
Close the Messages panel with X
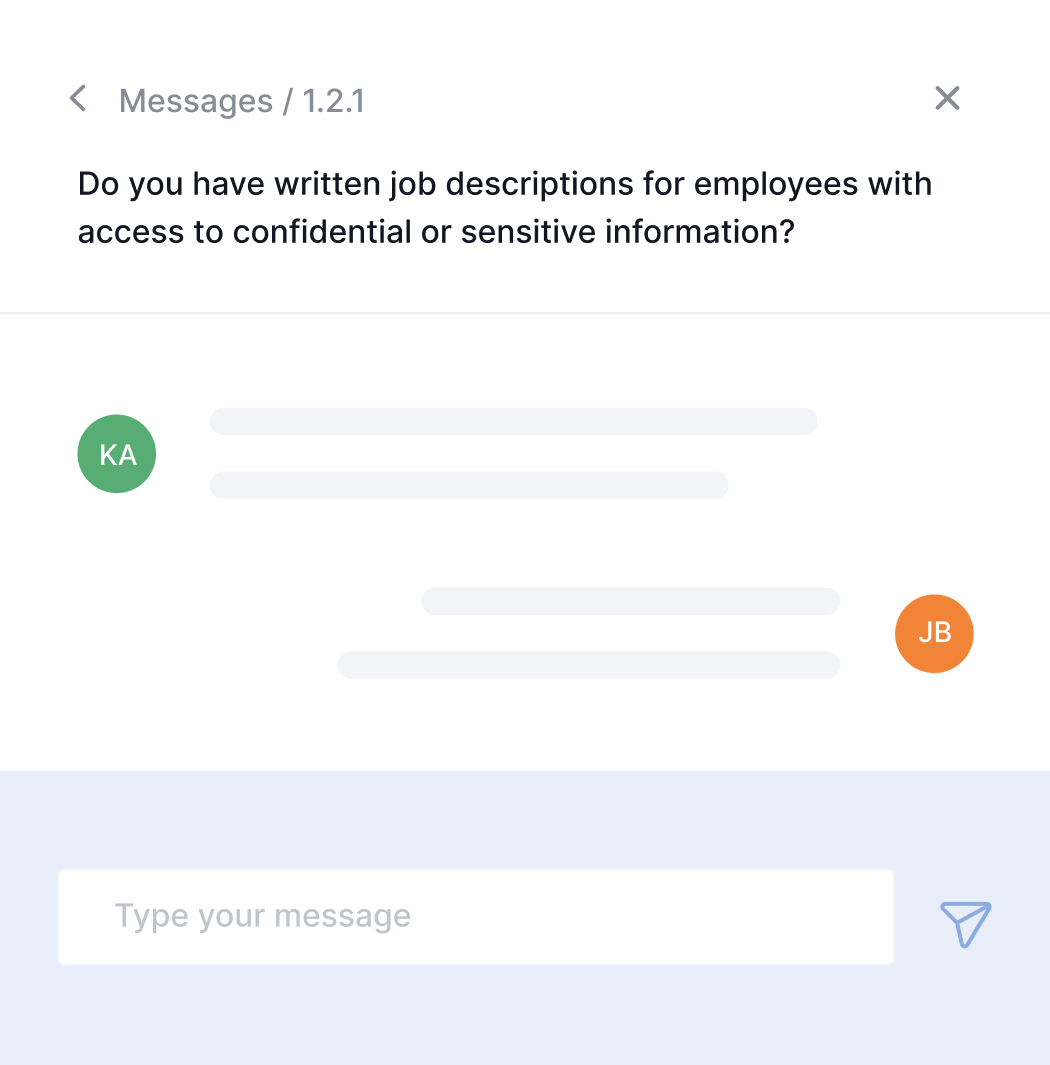[x=947, y=98]
